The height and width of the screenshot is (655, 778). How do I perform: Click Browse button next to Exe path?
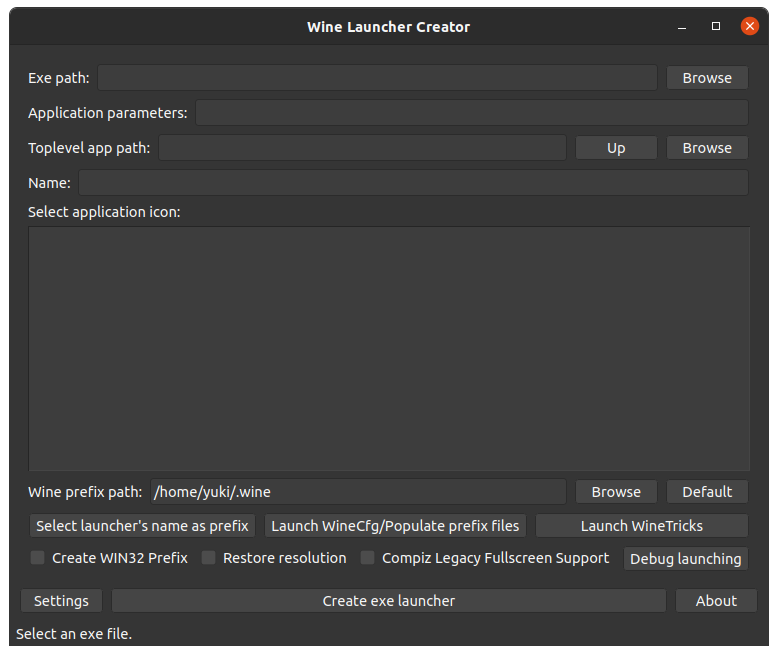tap(707, 78)
